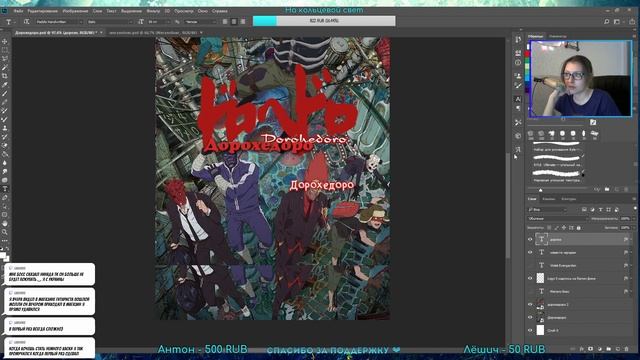Open the layer filter kind dropdown
The image size is (640, 360).
(x=547, y=209)
